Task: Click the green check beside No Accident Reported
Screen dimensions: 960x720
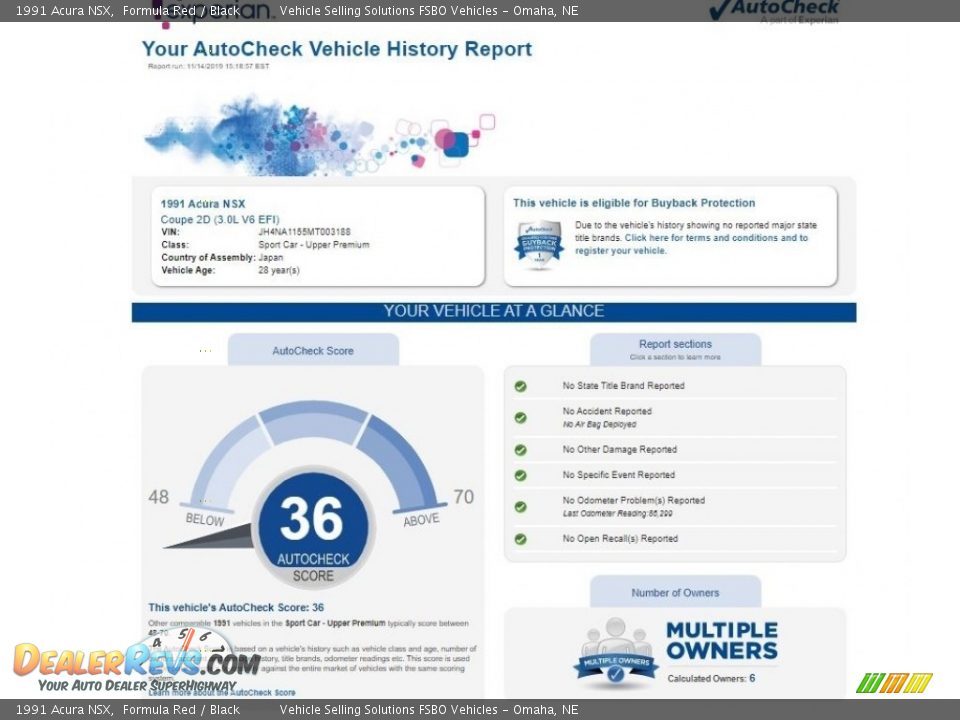Action: tap(520, 417)
